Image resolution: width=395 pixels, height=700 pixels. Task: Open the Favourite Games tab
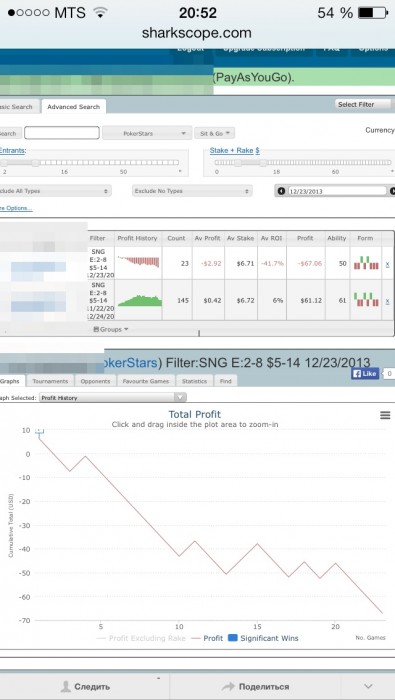pos(146,381)
